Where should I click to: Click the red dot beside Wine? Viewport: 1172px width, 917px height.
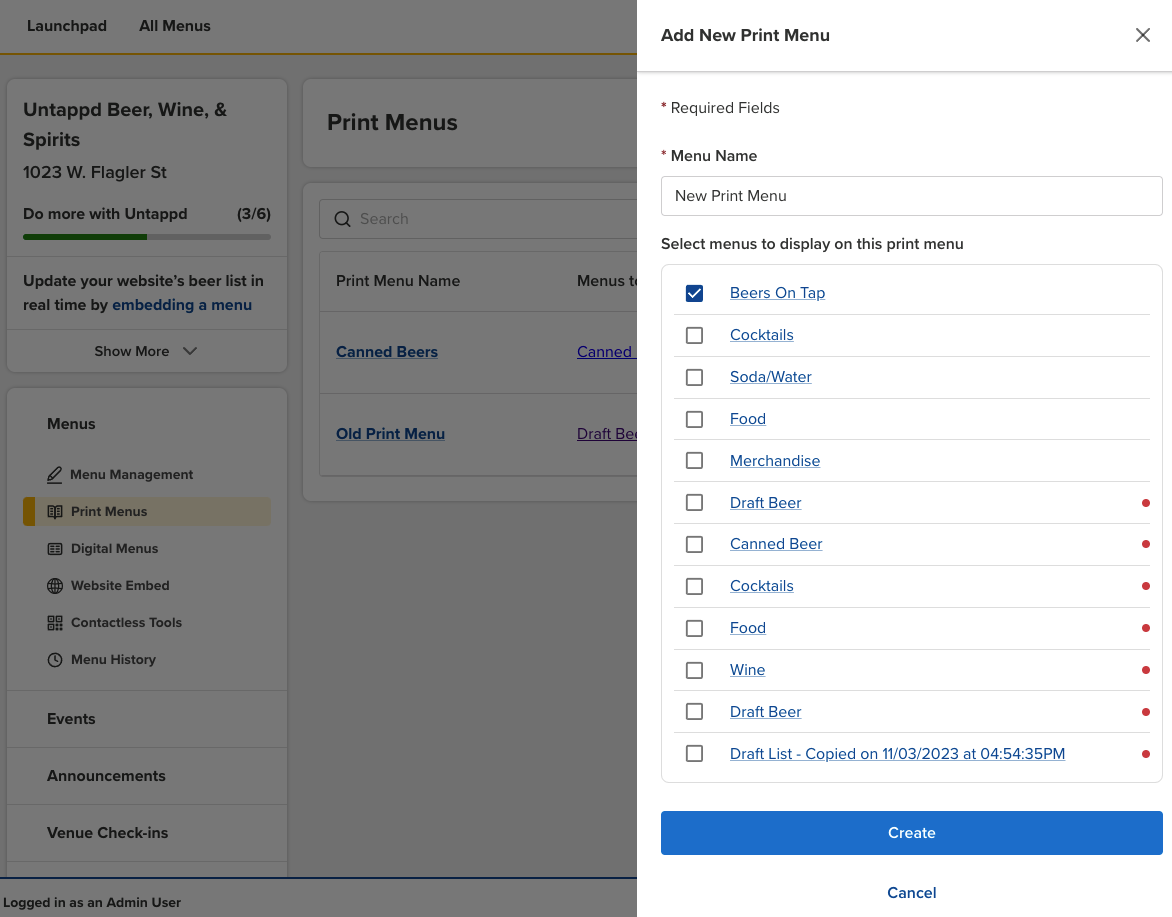click(x=1145, y=670)
